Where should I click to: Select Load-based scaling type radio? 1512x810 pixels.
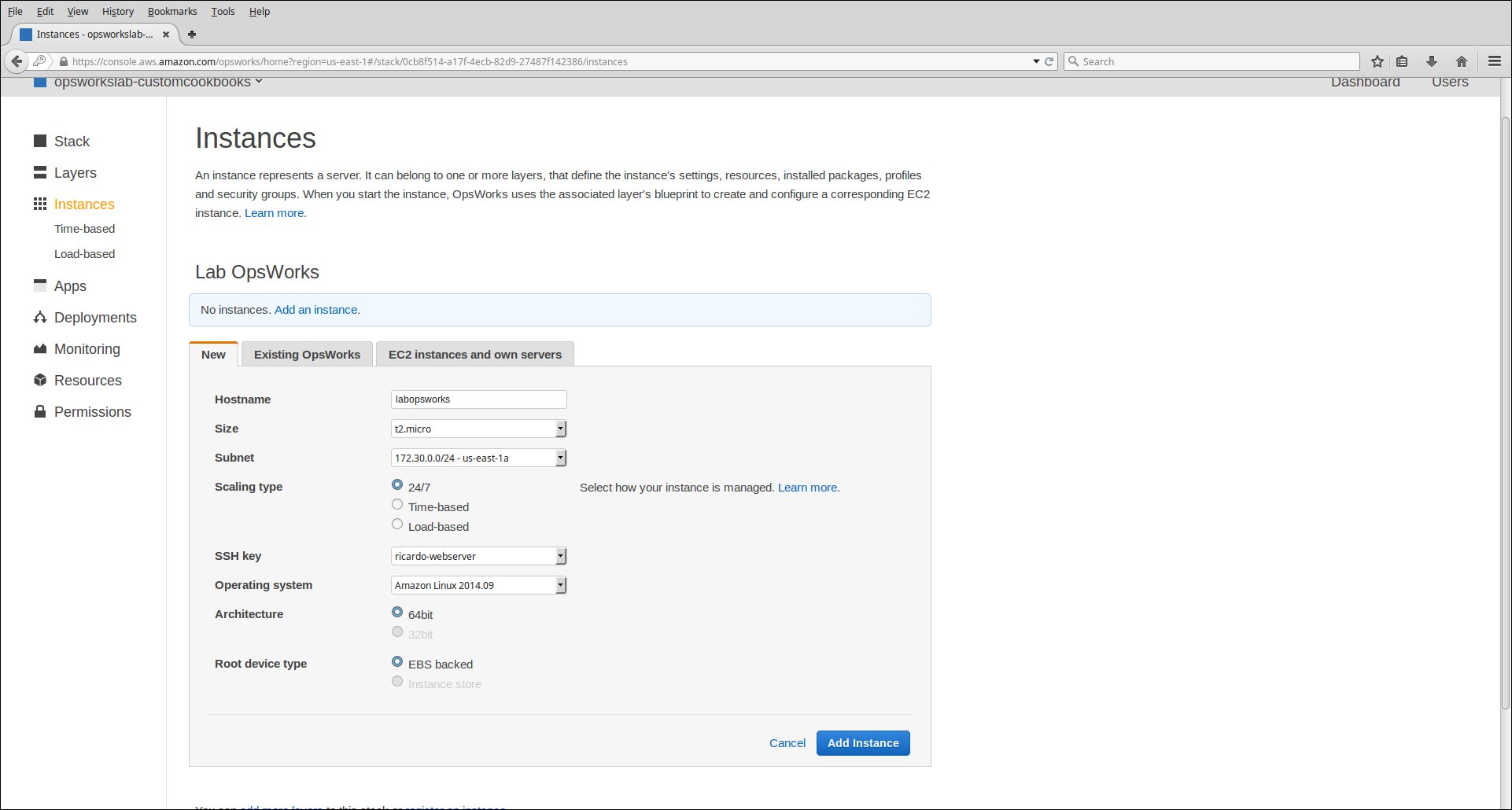tap(397, 525)
